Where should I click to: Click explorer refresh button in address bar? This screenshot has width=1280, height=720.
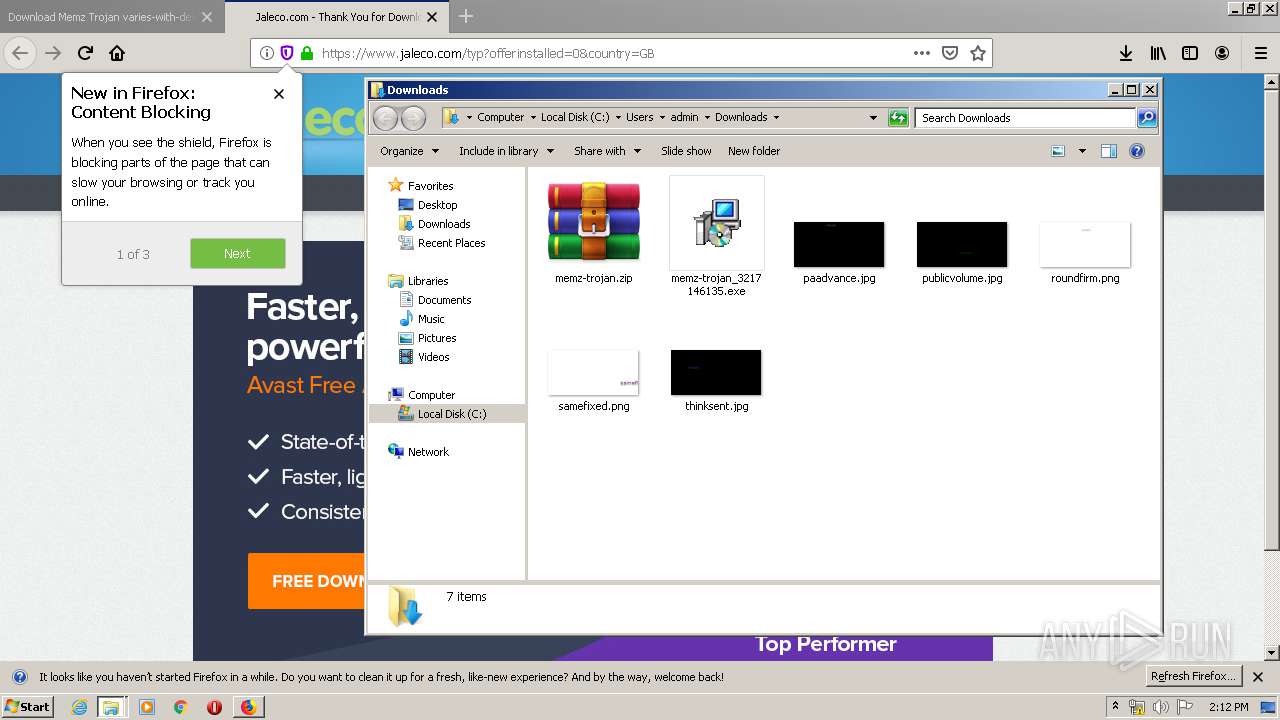point(898,118)
